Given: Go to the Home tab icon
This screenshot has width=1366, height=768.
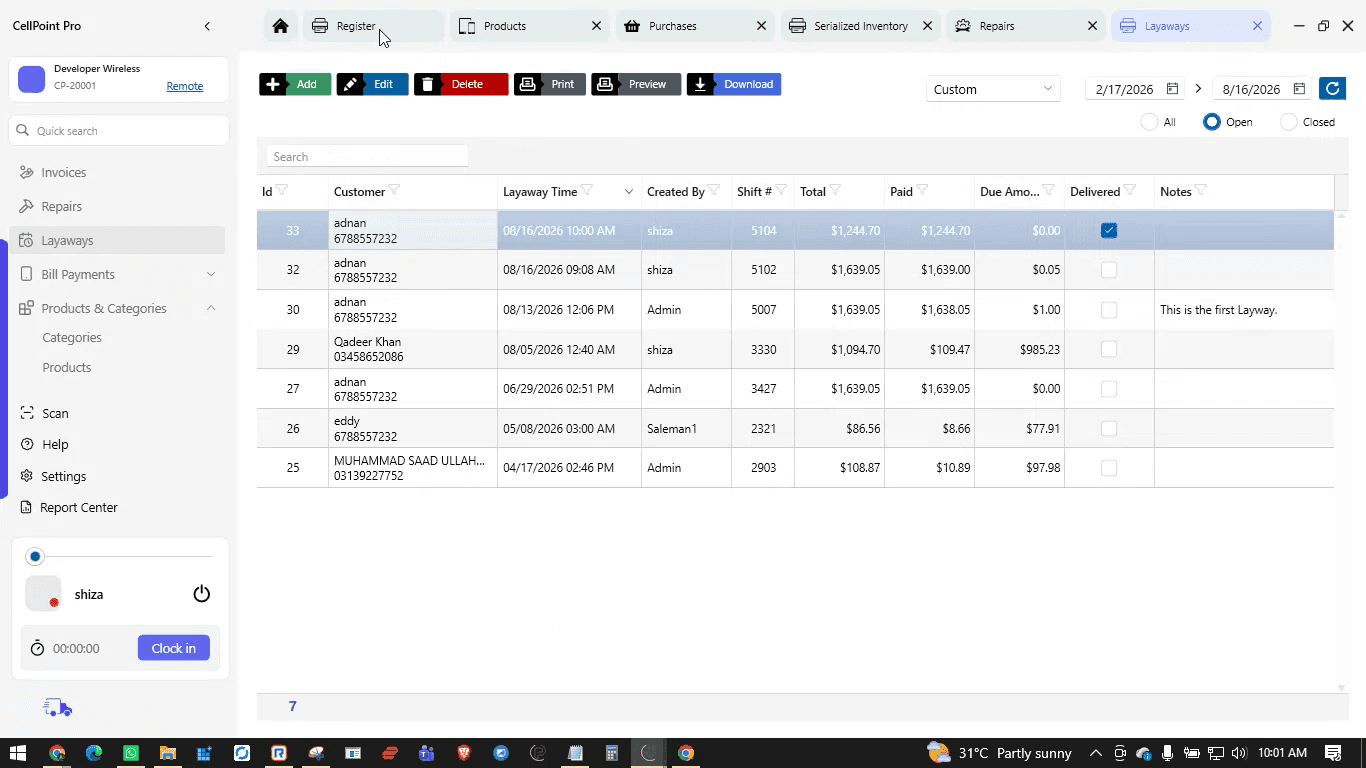Looking at the screenshot, I should (x=281, y=26).
